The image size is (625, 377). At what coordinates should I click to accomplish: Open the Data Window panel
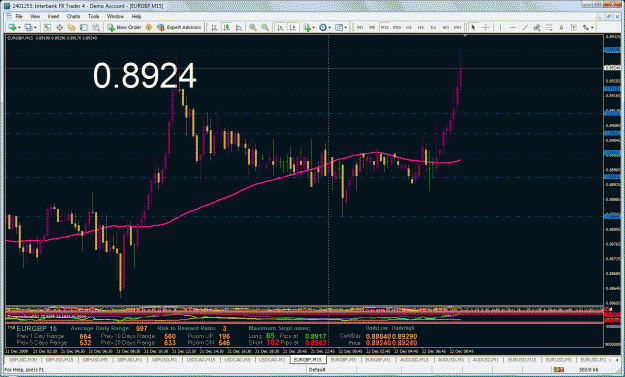pos(59,27)
